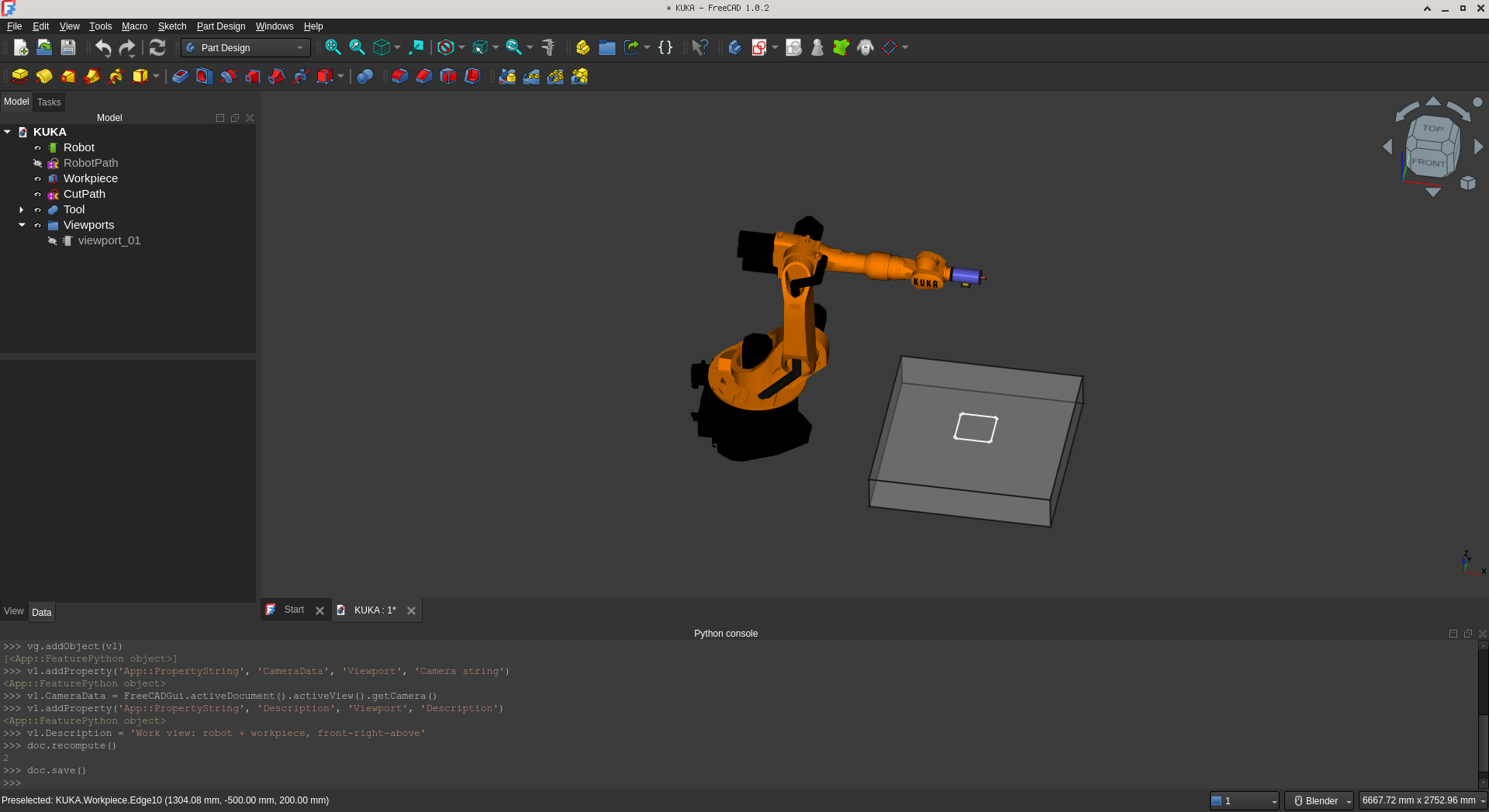The image size is (1489, 812).
Task: Click the Variable set braces icon
Action: [x=665, y=47]
